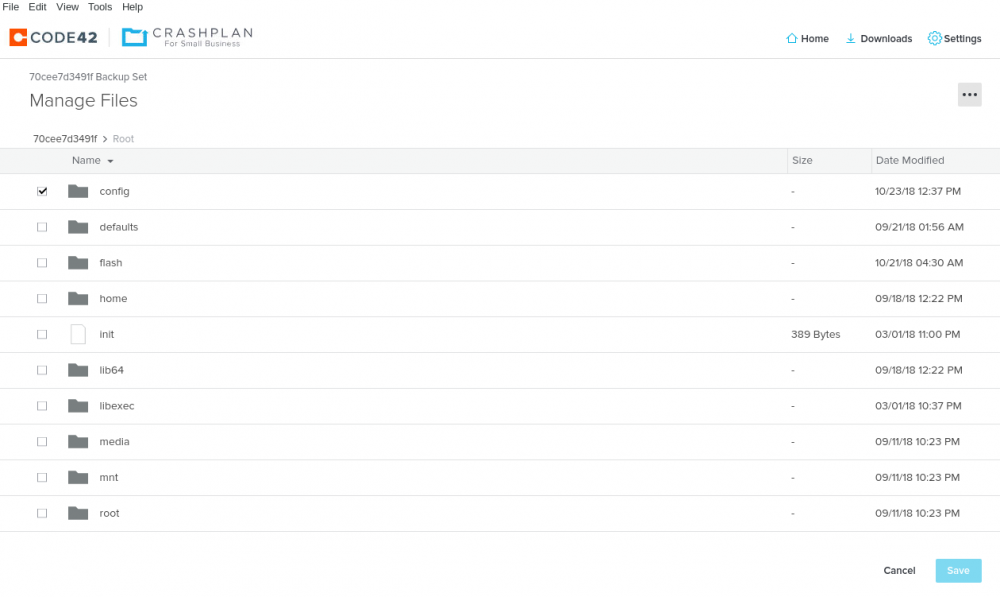Viewport: 1000px width, 597px height.
Task: Click the Save button
Action: tap(958, 571)
